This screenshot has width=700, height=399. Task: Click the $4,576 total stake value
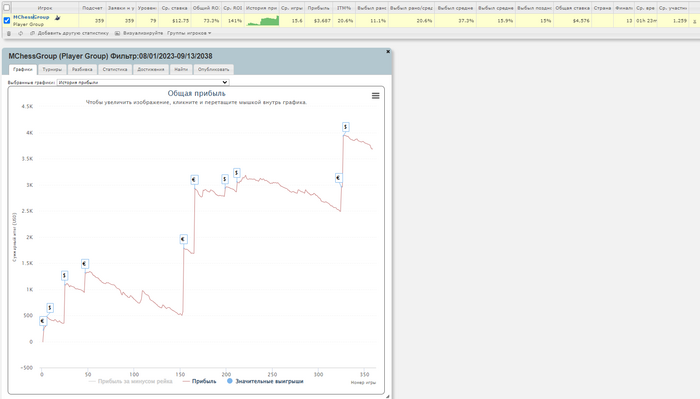point(581,21)
